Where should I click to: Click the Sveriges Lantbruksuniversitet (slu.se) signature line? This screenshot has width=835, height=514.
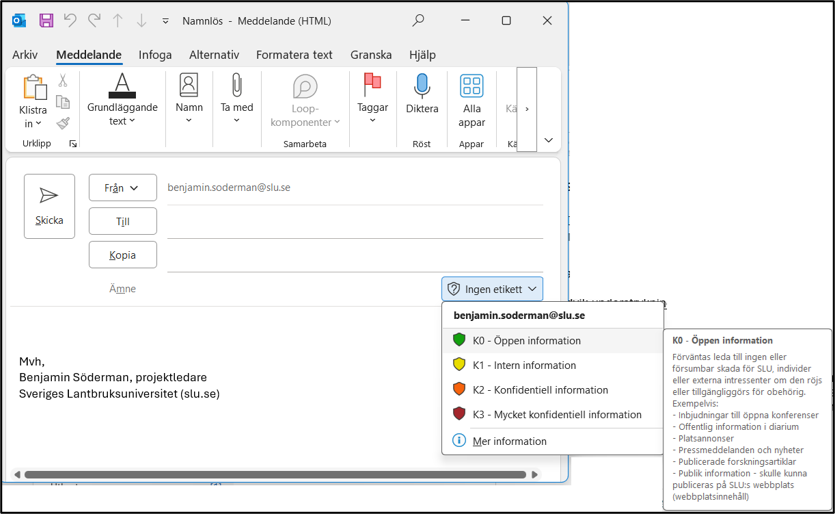[x=119, y=394]
